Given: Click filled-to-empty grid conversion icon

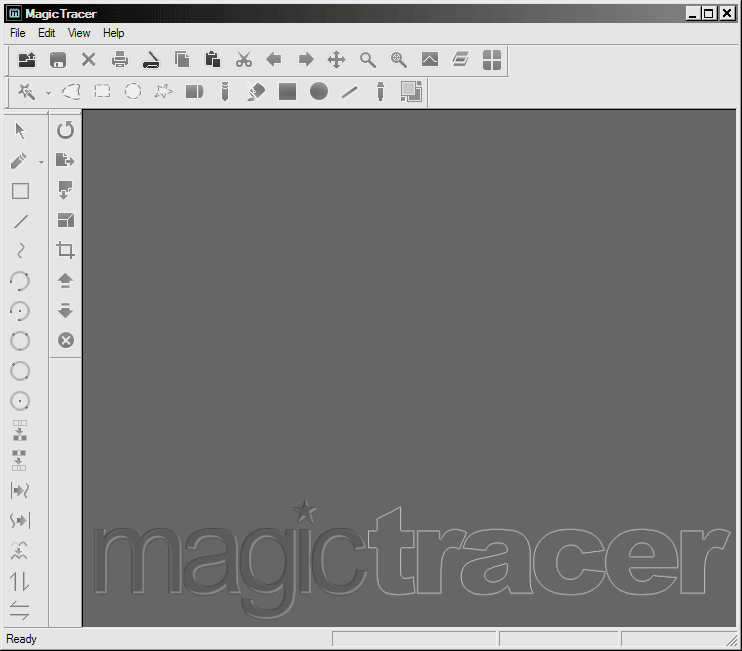Looking at the screenshot, I should point(19,460).
